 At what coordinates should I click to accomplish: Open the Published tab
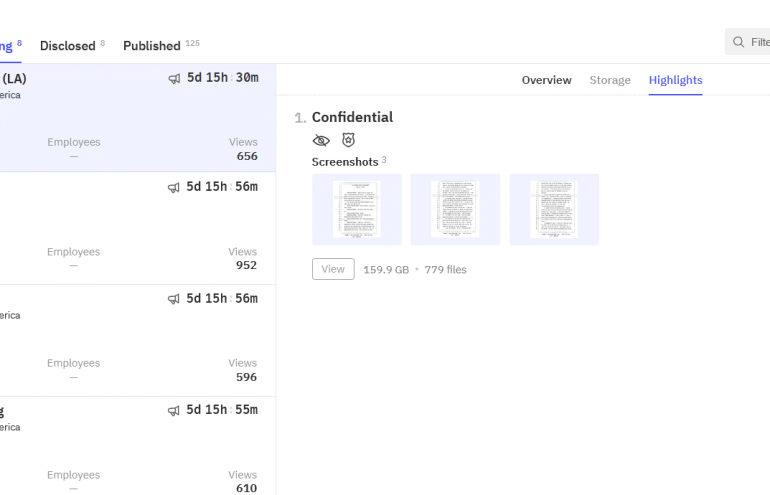[x=152, y=46]
